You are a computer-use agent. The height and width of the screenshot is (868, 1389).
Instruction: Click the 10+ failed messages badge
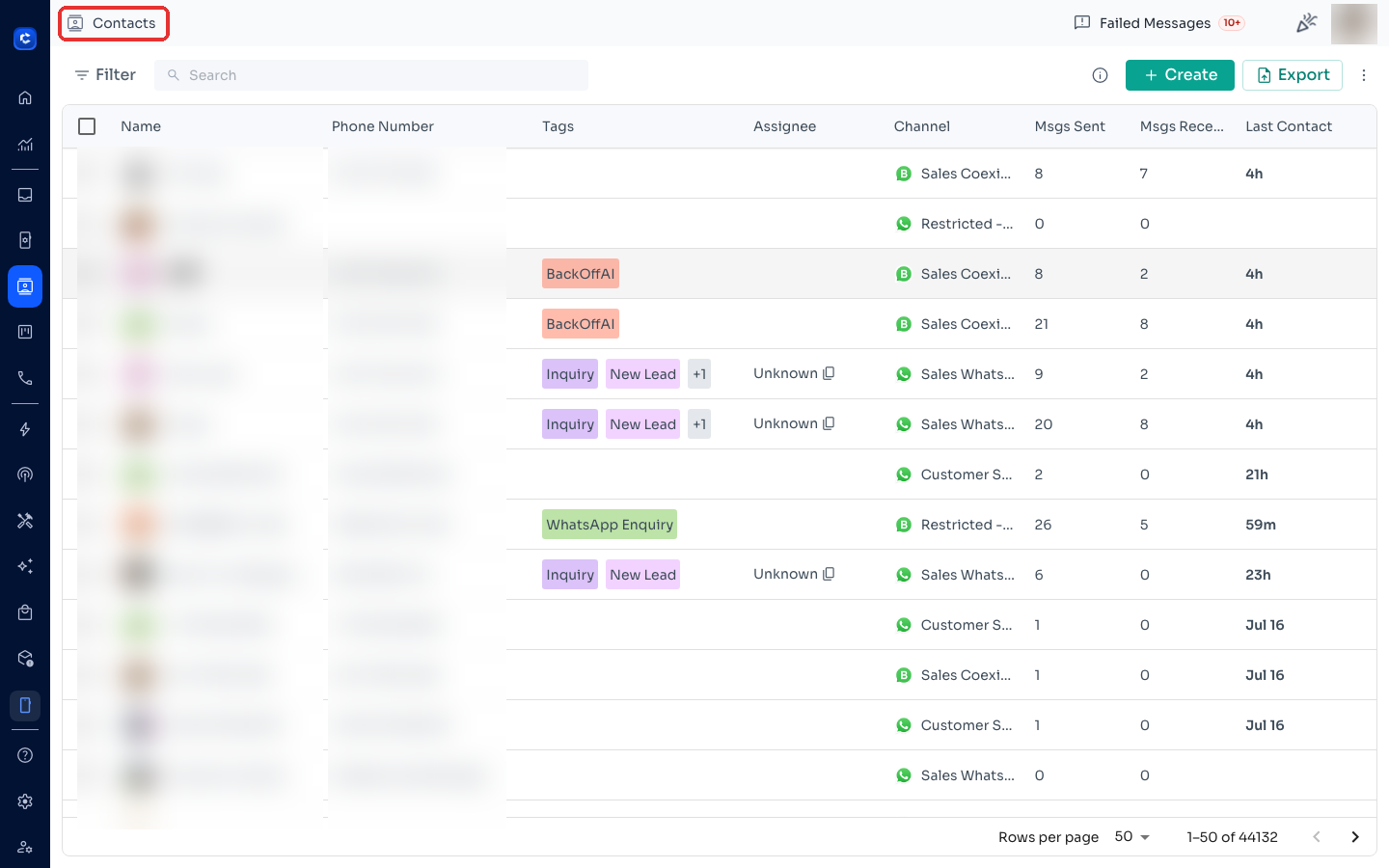(1232, 23)
